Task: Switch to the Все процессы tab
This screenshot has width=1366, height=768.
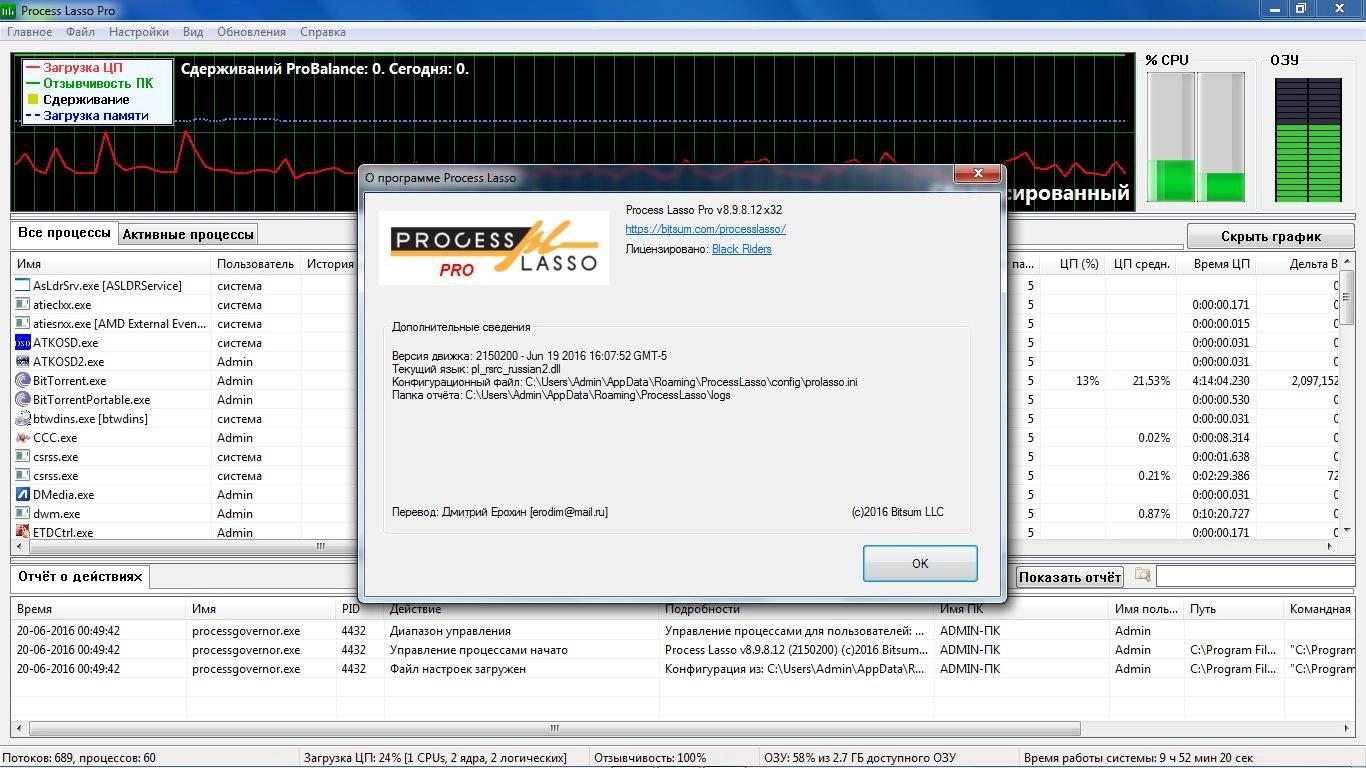Action: [64, 233]
